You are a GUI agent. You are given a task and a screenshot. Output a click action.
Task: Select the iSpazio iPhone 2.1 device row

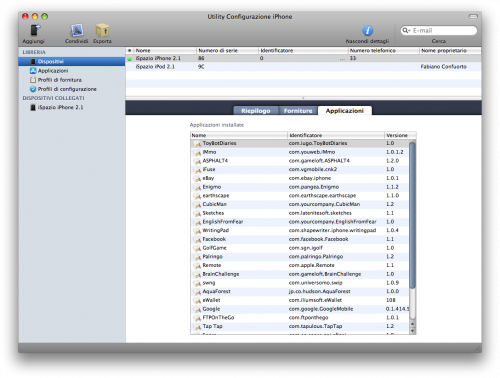(303, 58)
